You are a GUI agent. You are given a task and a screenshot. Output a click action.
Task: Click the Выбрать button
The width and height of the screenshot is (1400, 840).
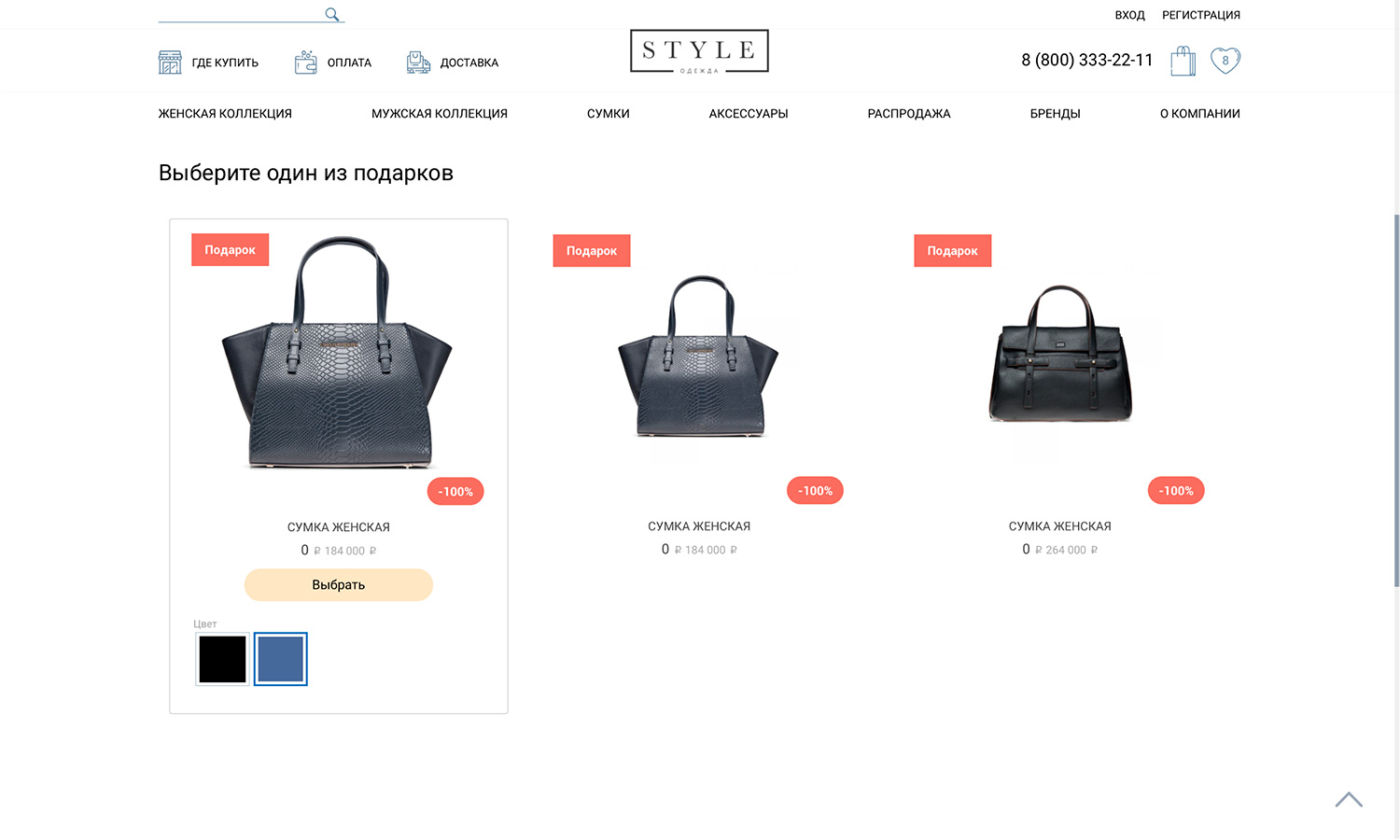(339, 585)
